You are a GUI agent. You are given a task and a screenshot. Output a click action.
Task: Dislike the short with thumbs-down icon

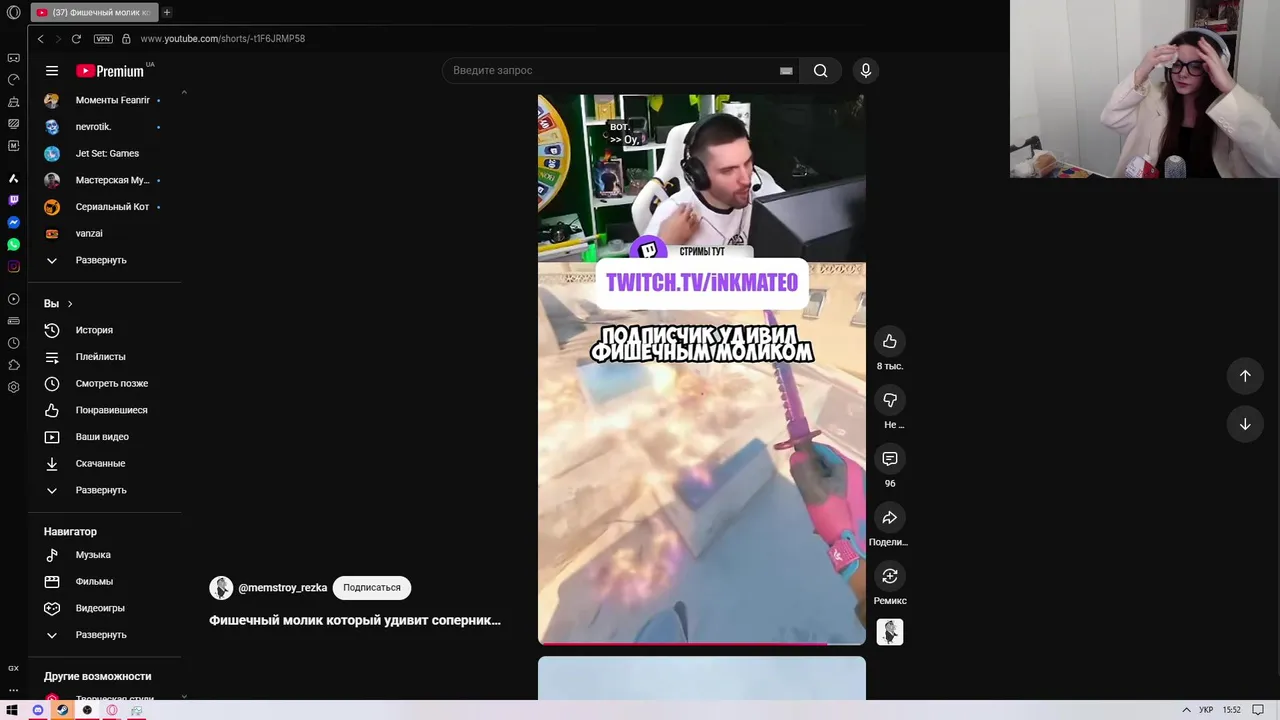tap(890, 400)
